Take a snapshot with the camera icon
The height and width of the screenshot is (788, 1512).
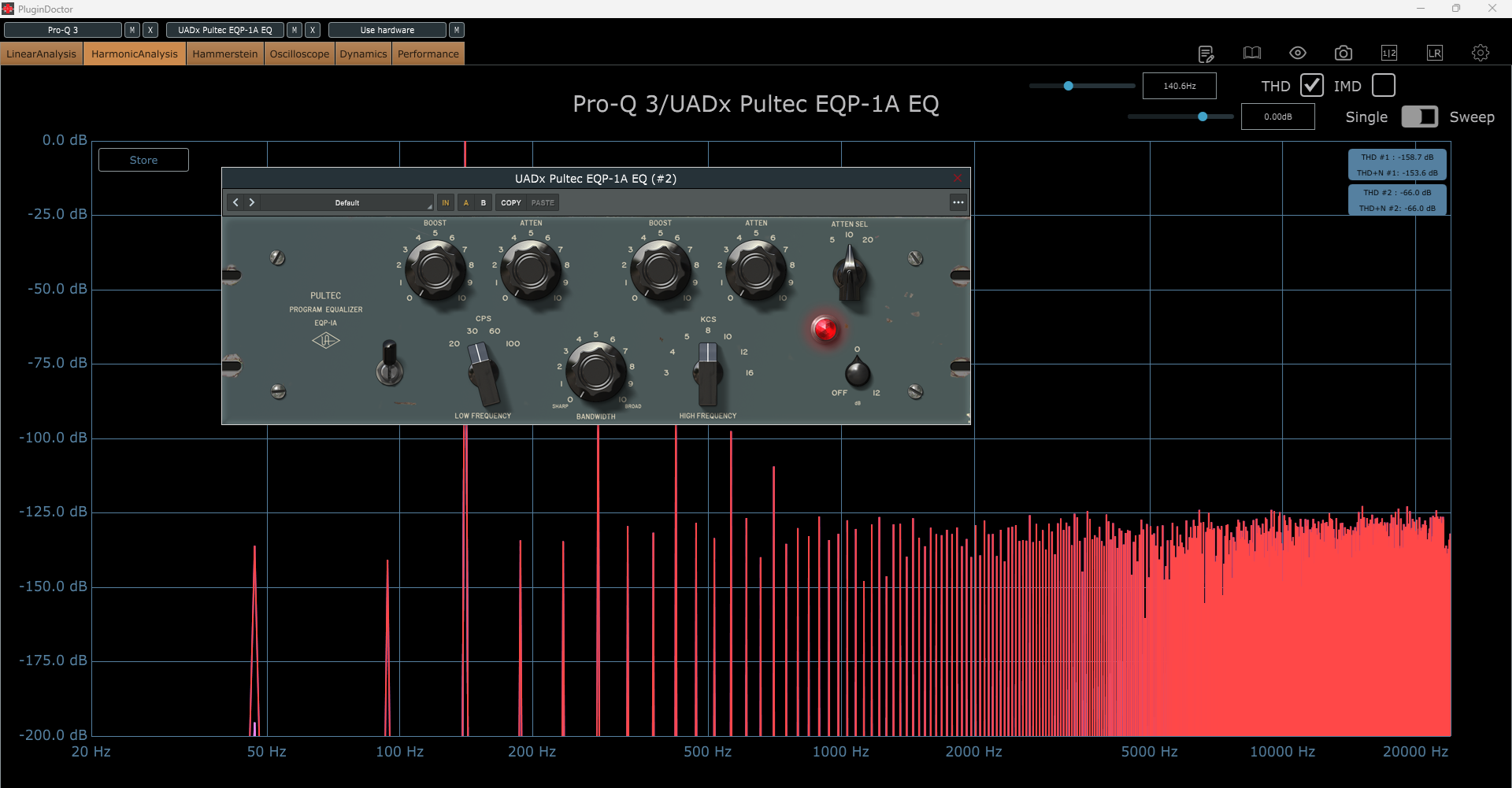tap(1343, 53)
